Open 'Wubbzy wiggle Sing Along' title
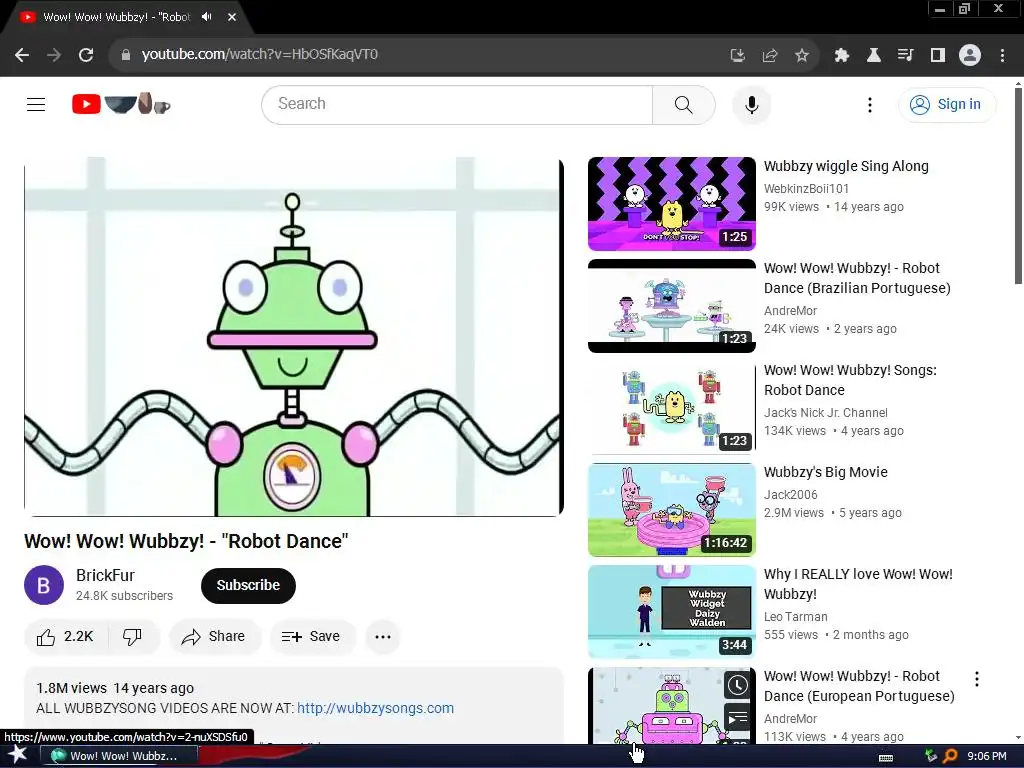1024x768 pixels. 846,167
